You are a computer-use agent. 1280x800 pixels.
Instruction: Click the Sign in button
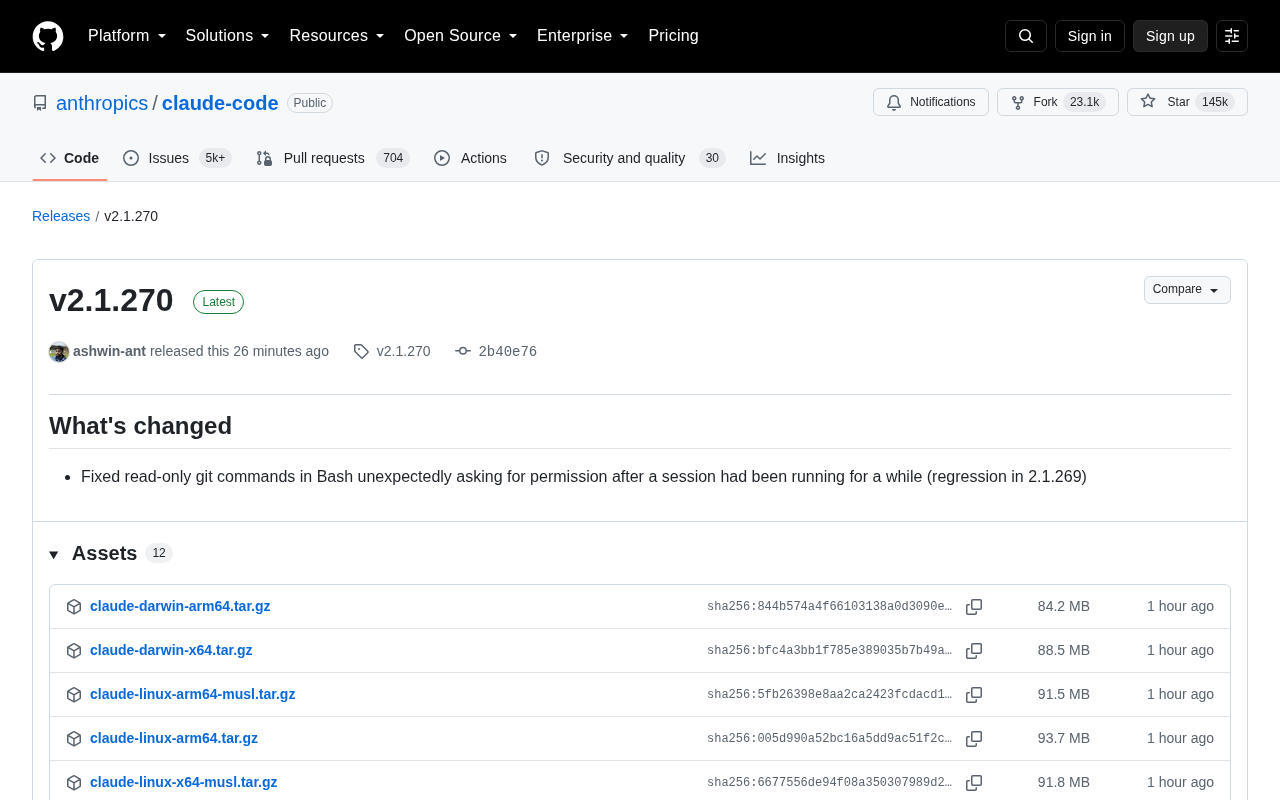click(x=1090, y=36)
